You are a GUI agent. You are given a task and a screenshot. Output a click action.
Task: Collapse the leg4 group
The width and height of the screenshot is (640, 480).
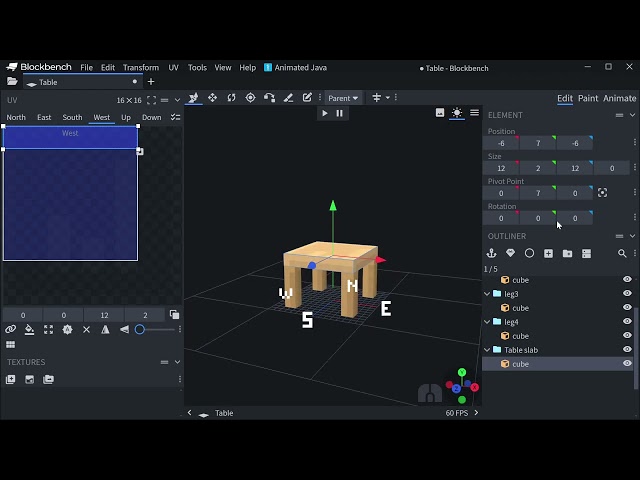point(487,322)
